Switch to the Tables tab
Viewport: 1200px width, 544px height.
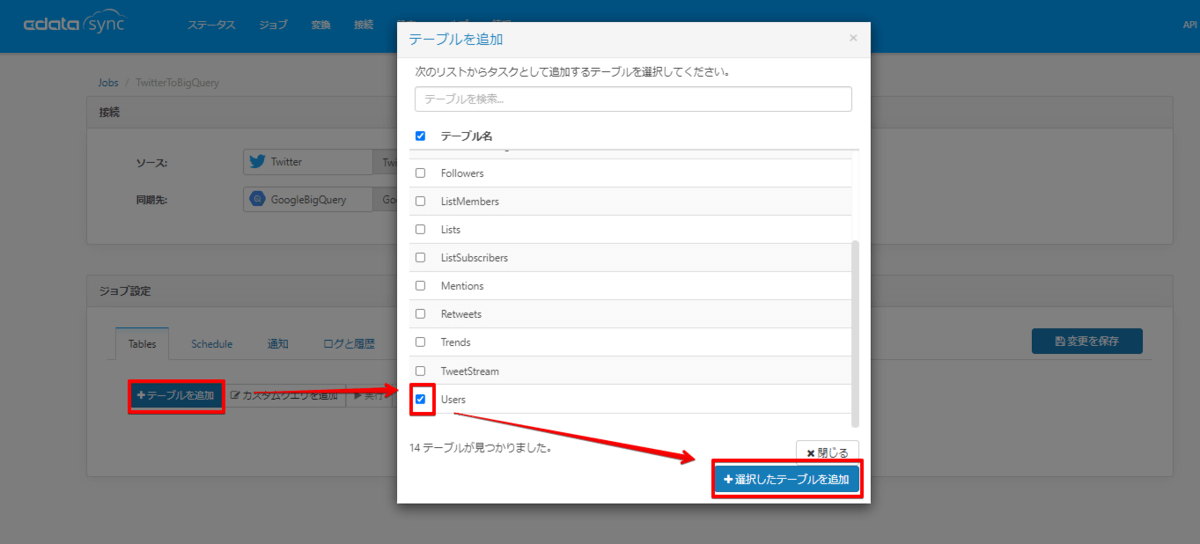[x=142, y=343]
